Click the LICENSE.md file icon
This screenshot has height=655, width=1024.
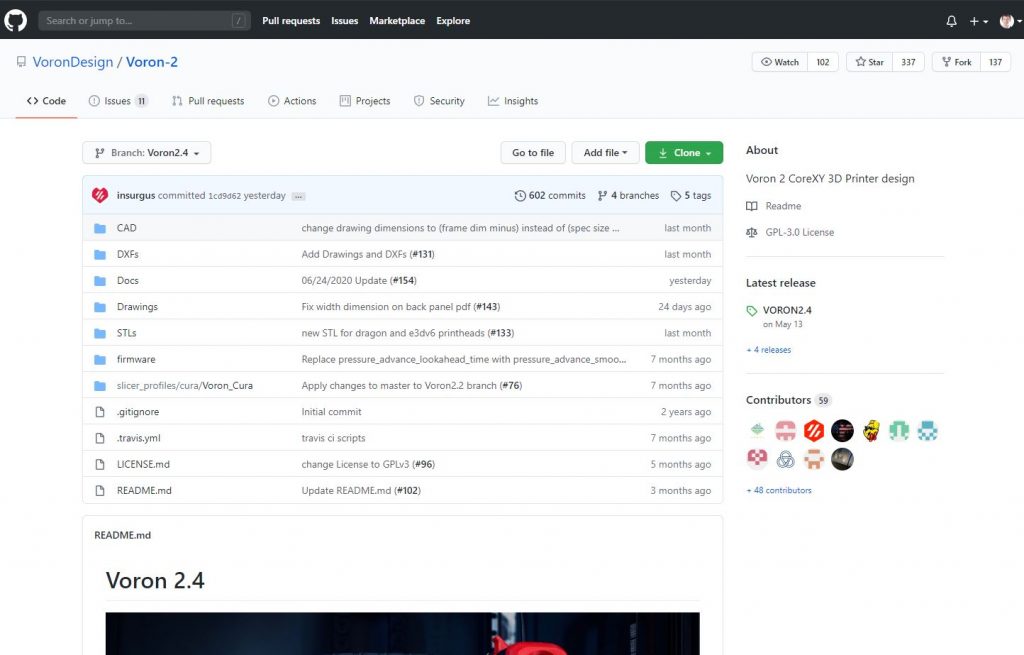pyautogui.click(x=99, y=464)
